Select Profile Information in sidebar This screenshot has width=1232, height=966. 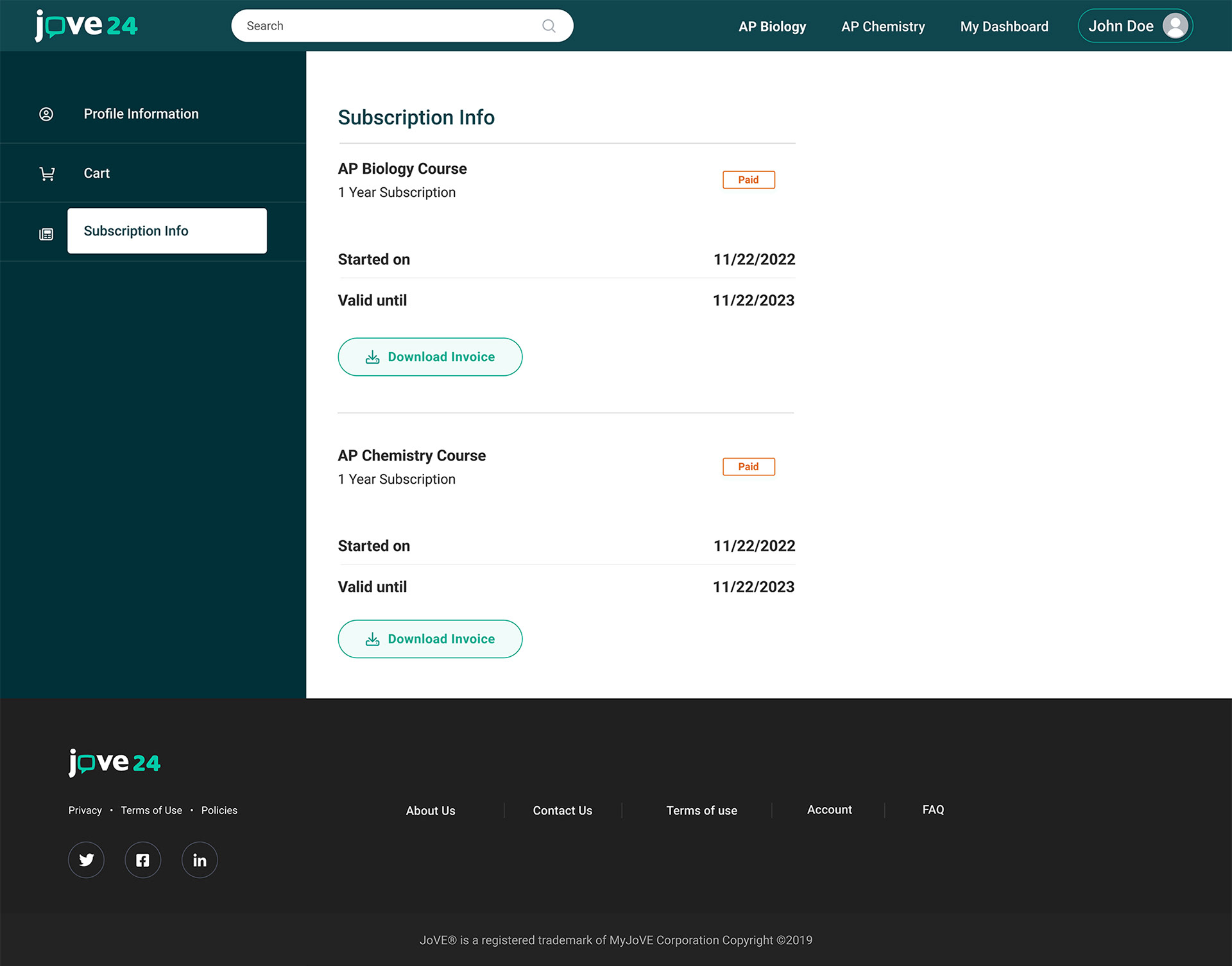(x=141, y=114)
